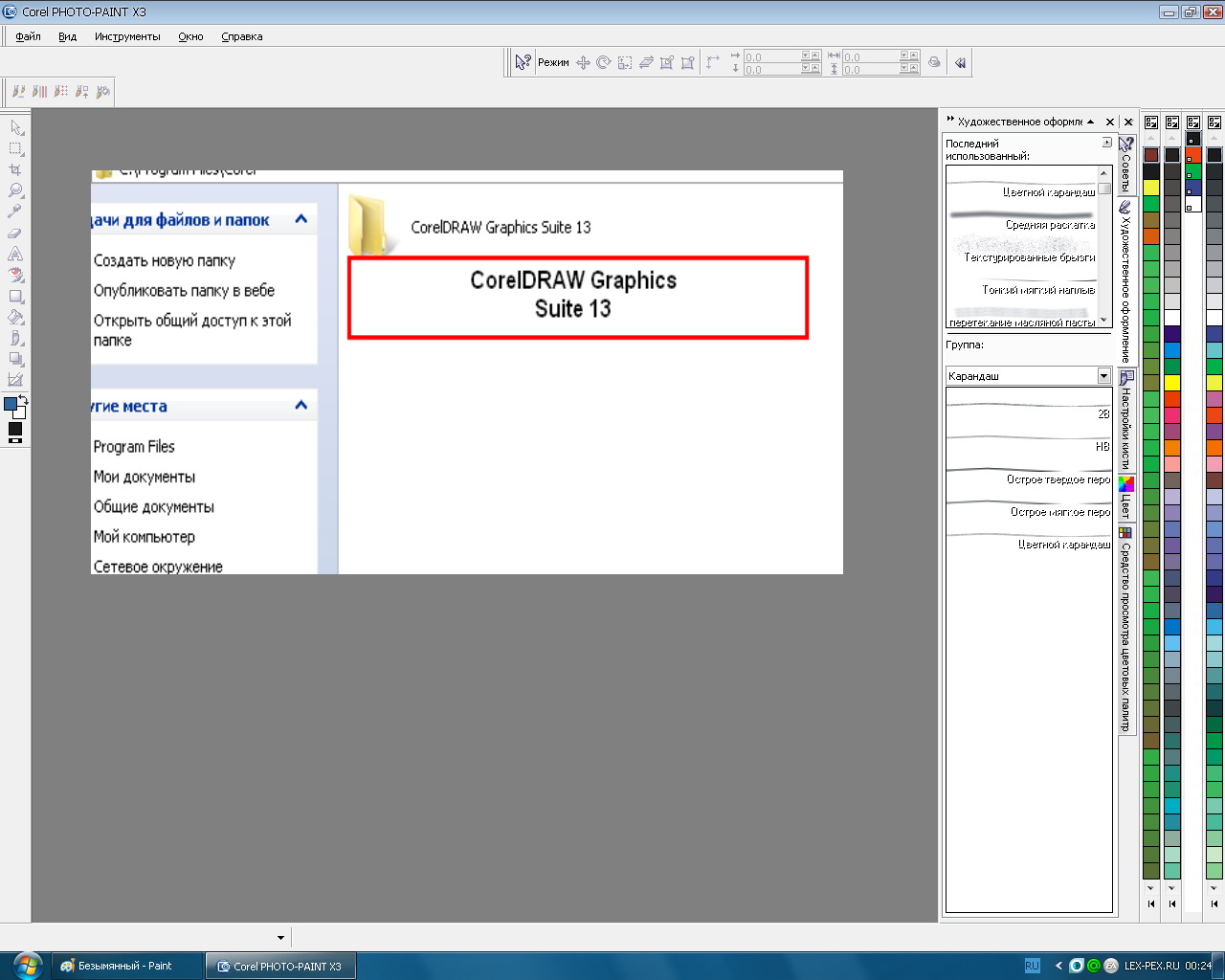Choose the Scale mode icon
1225x980 pixels.
(x=625, y=62)
